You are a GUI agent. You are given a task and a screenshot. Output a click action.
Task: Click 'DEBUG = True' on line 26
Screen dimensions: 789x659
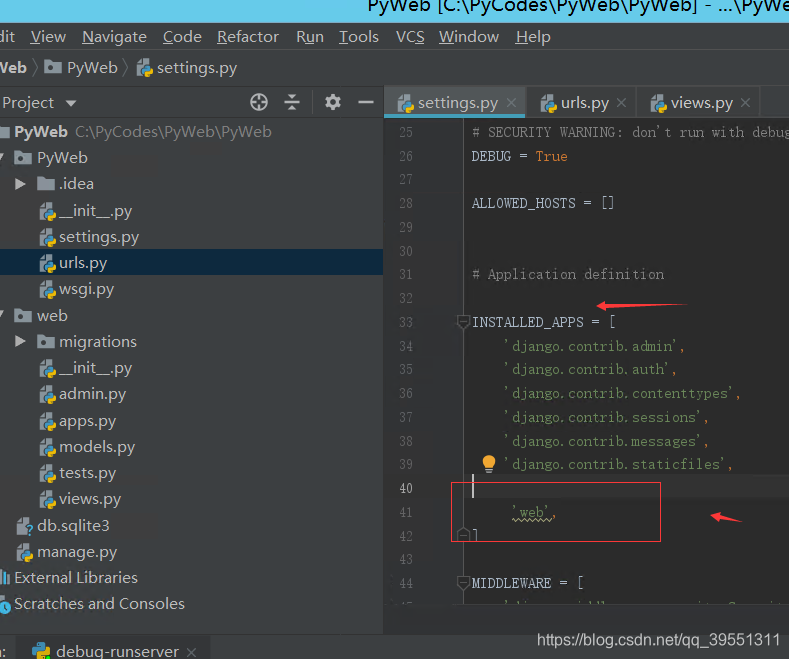(519, 156)
